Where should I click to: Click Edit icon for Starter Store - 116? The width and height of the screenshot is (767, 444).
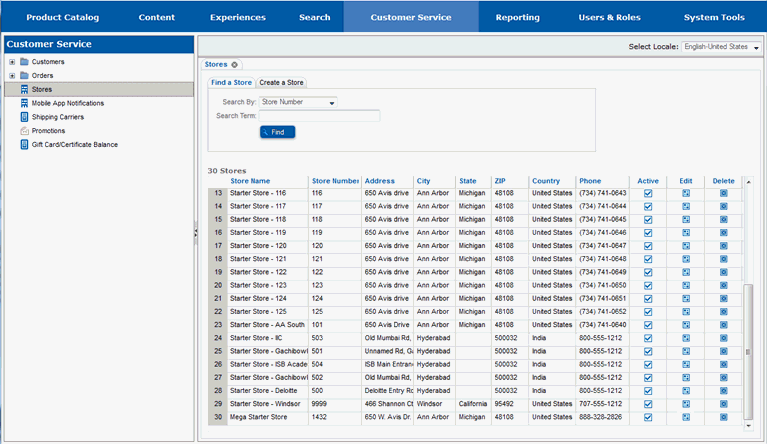pos(686,193)
